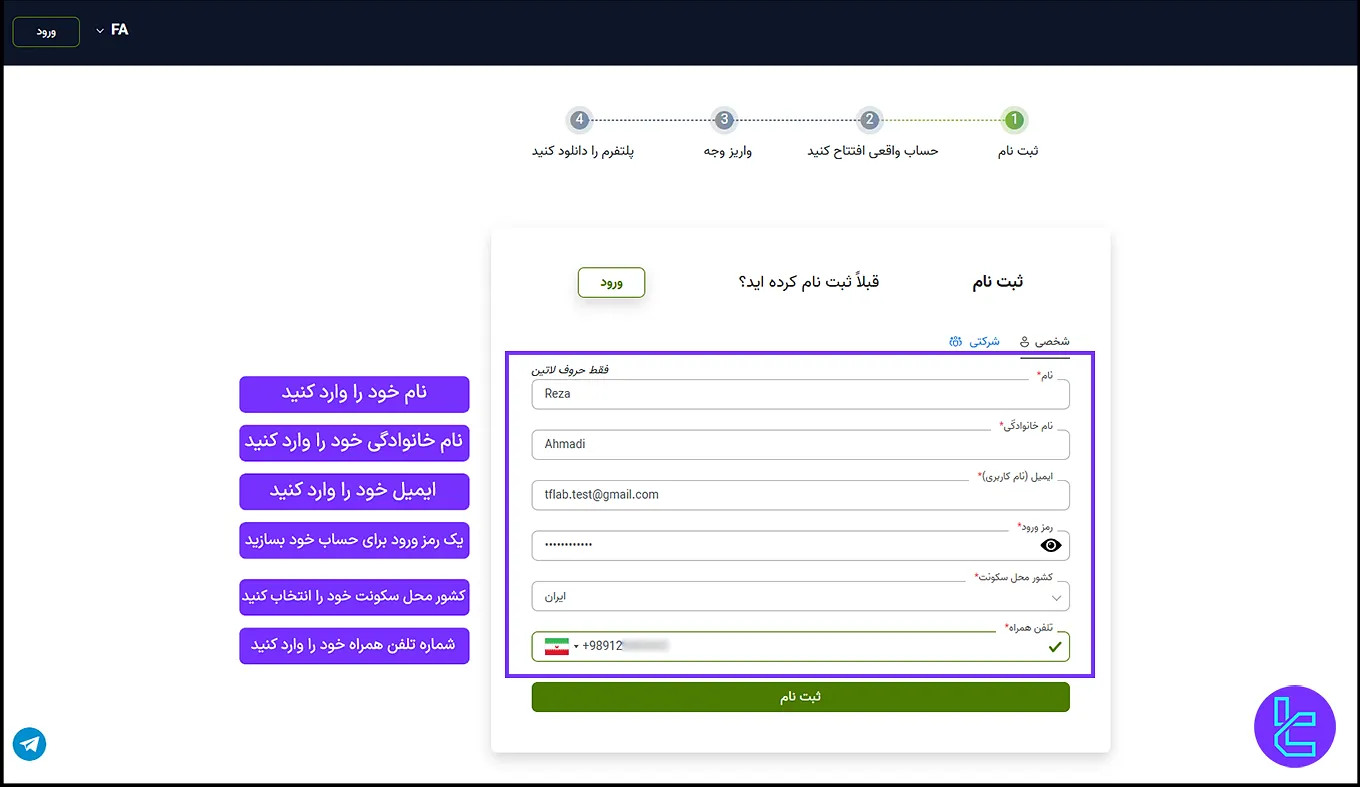Click the واریز وجه step label
Screen dimensions: 1360x787
(727, 151)
